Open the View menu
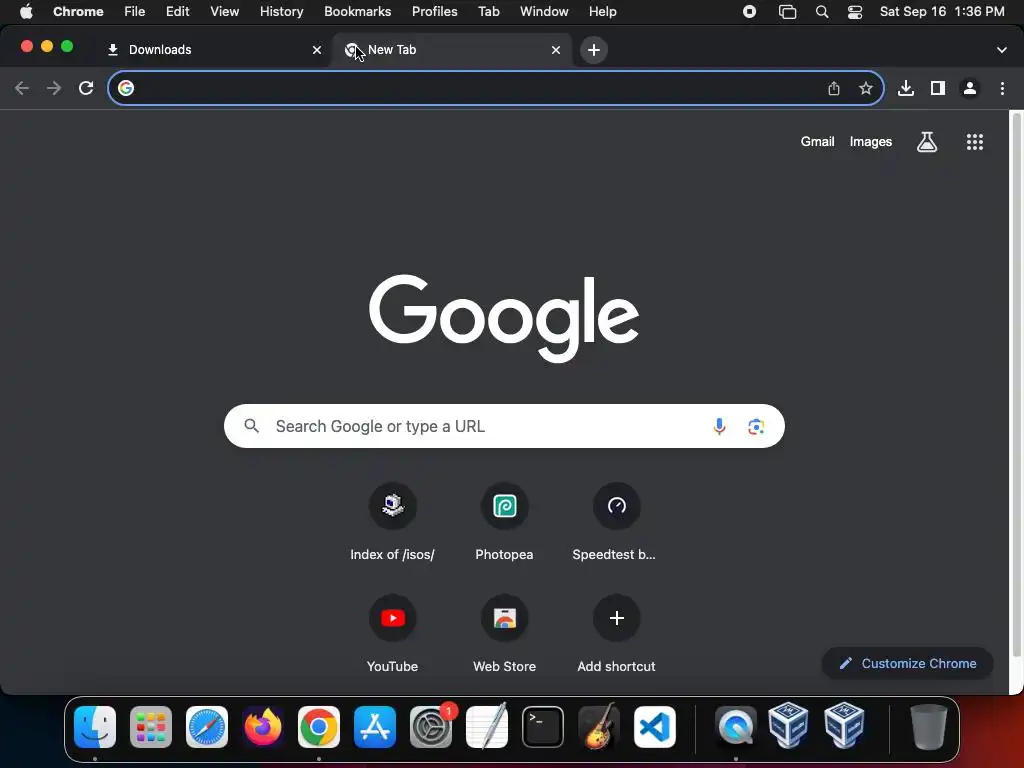This screenshot has height=768, width=1024. coord(225,12)
